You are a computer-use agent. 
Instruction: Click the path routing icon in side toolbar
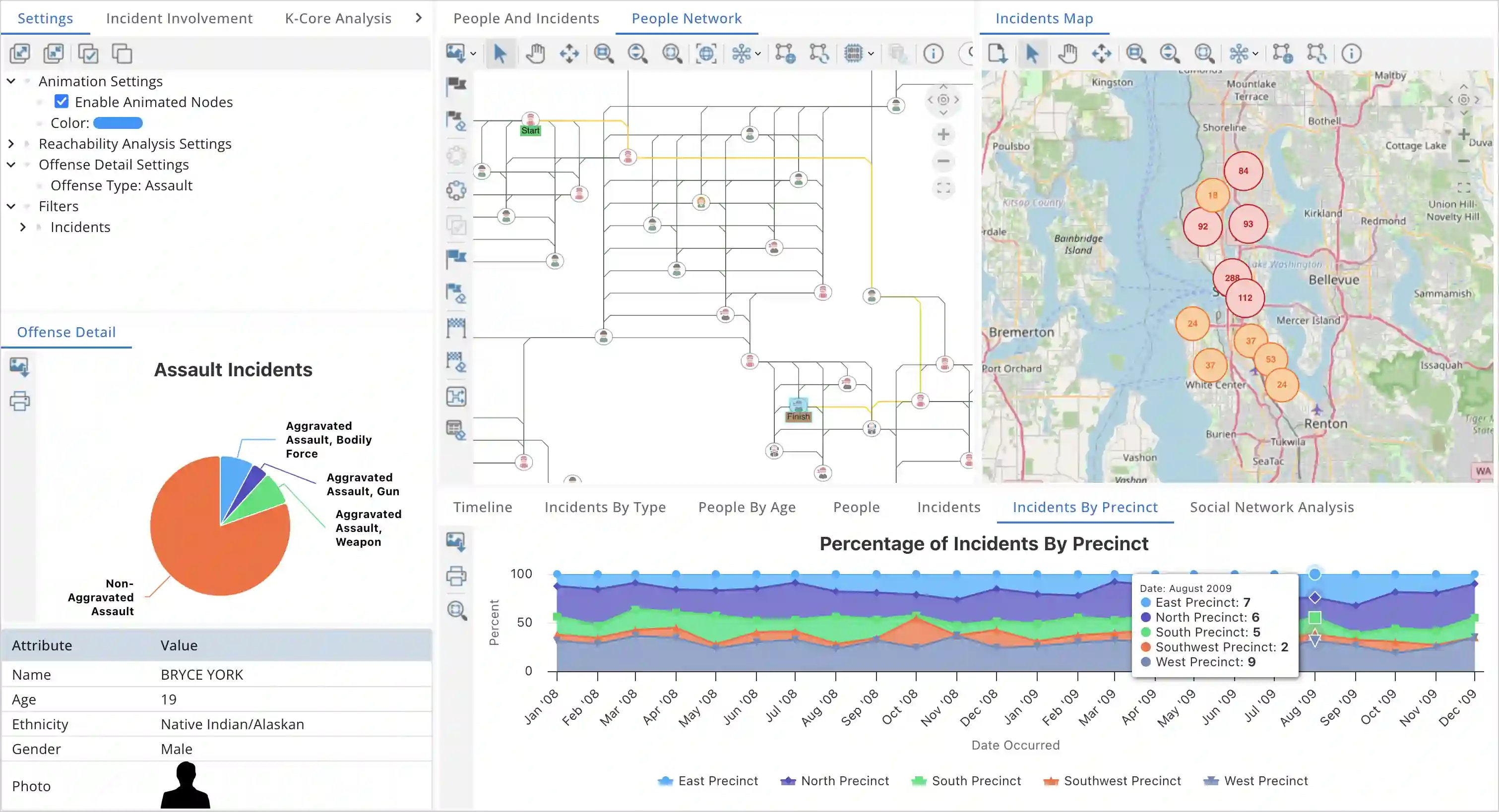coord(456,397)
